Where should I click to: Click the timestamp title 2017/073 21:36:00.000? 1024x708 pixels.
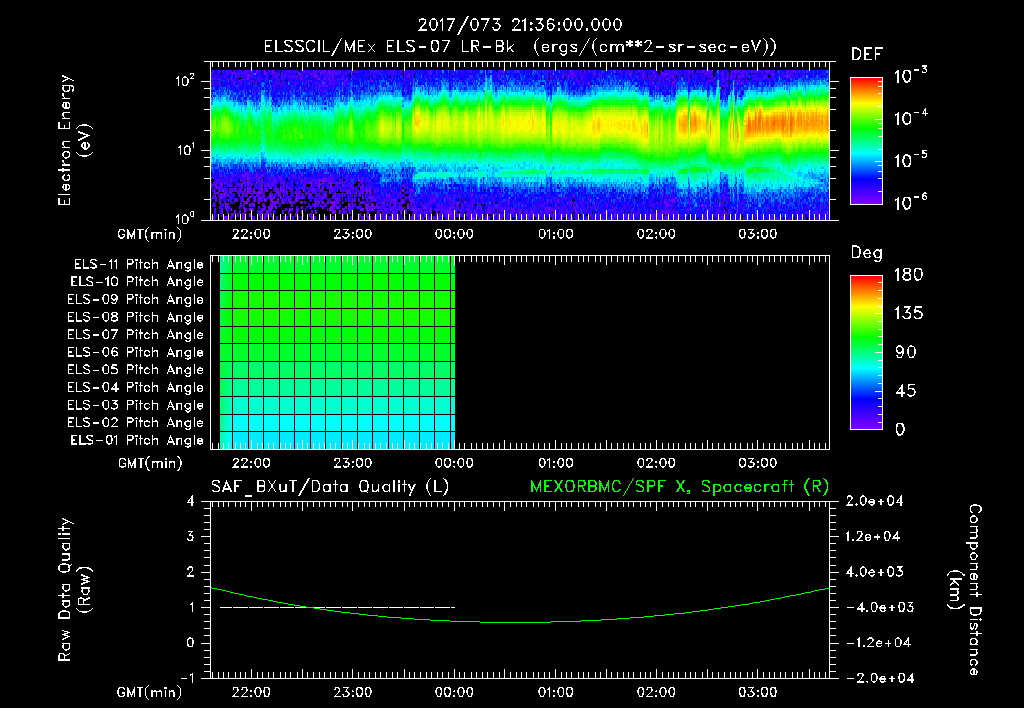520,25
